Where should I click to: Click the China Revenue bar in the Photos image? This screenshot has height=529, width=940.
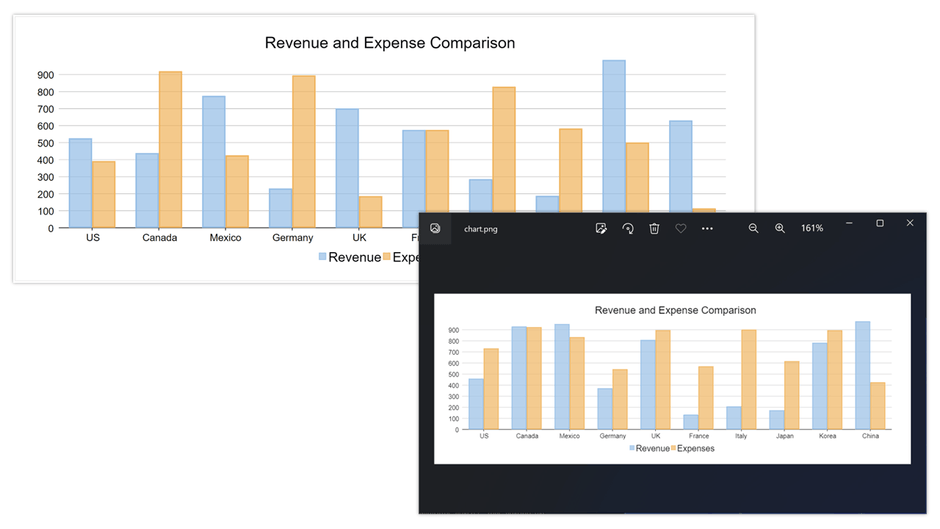(x=862, y=375)
